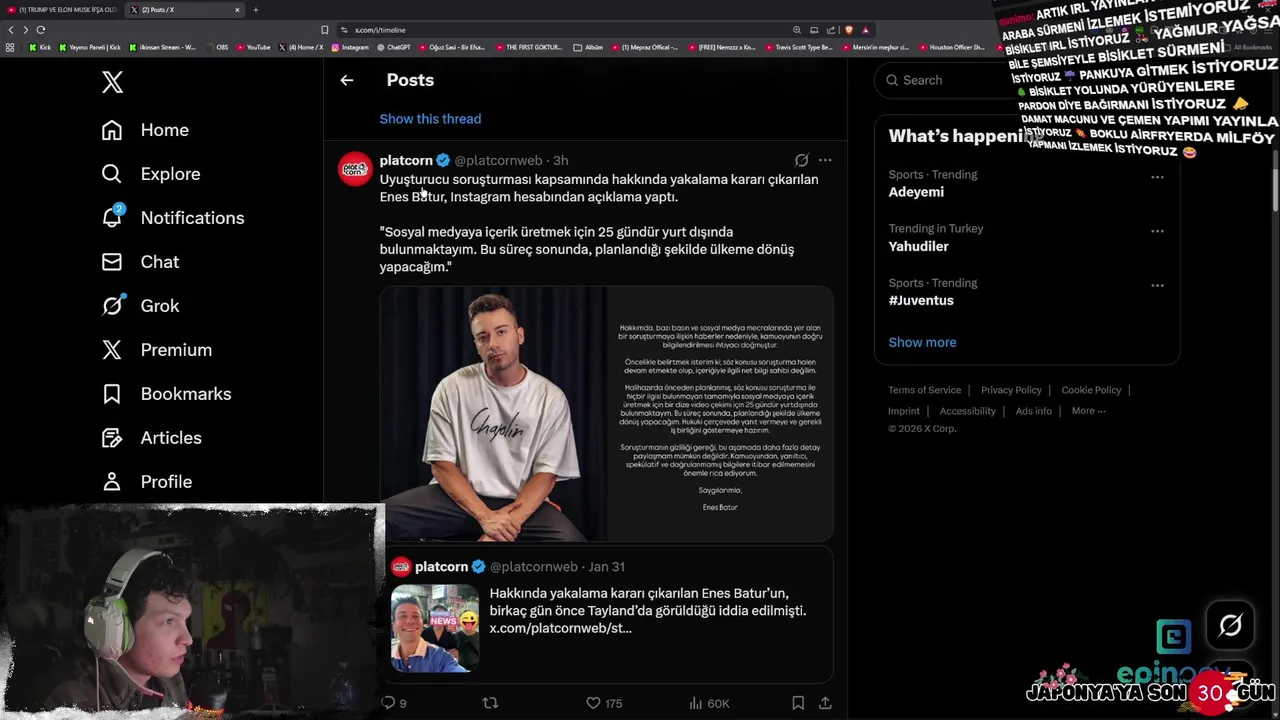Open the Yahudiler trending topic
Image resolution: width=1280 pixels, height=720 pixels.
click(x=918, y=246)
